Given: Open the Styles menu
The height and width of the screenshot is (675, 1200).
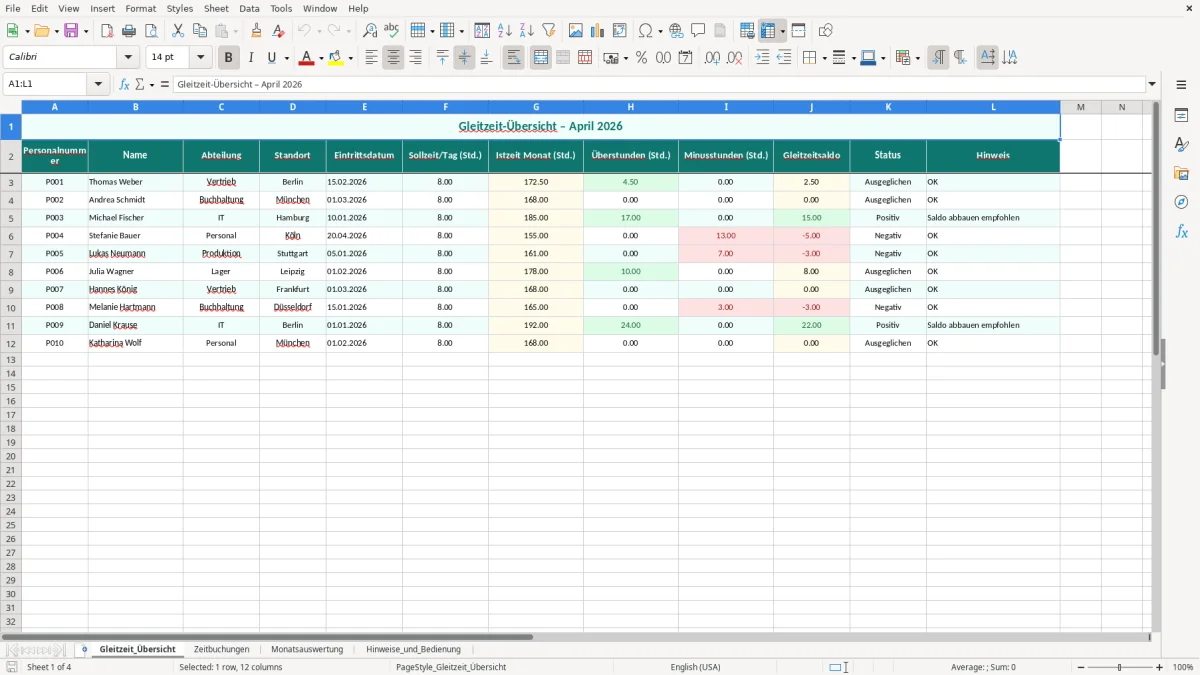Looking at the screenshot, I should [180, 8].
